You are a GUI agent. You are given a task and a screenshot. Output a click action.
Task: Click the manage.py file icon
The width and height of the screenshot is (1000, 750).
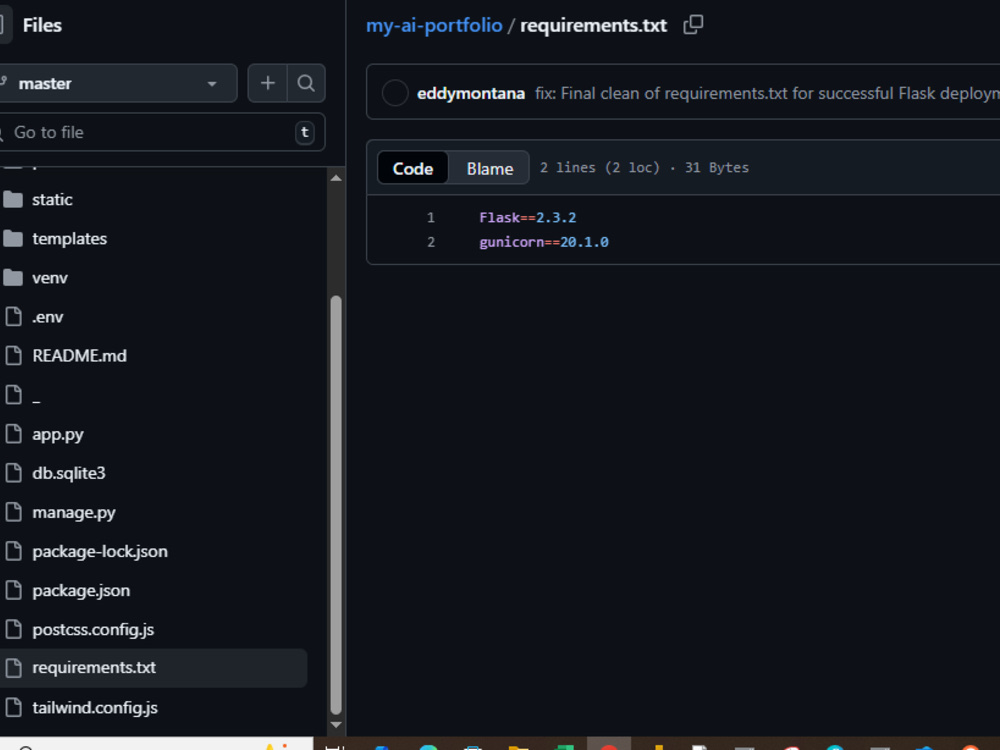pos(13,512)
